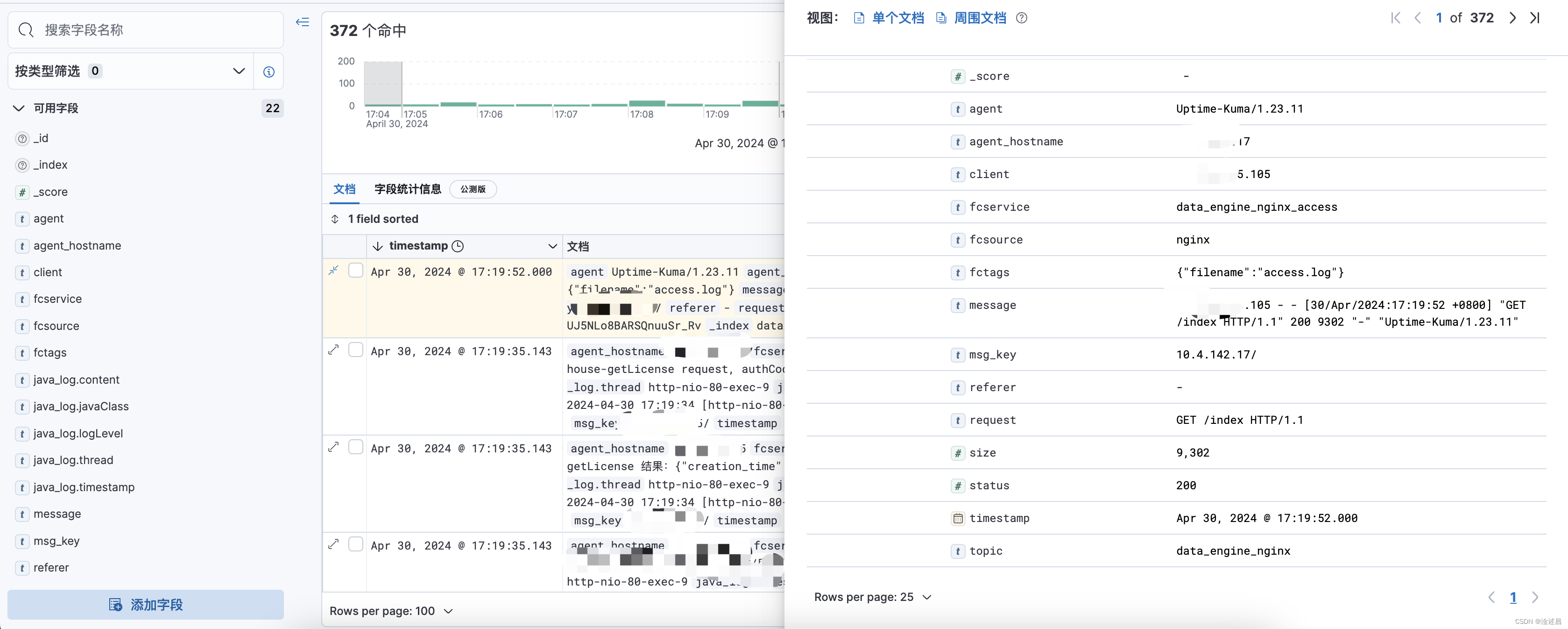Image resolution: width=1568 pixels, height=629 pixels.
Task: Select java_log.content field in sidebar
Action: point(76,380)
